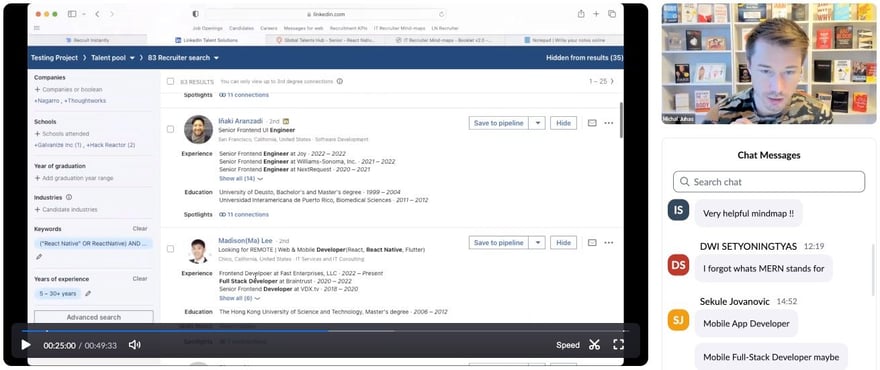Expand Show all (6) experience

240,298
